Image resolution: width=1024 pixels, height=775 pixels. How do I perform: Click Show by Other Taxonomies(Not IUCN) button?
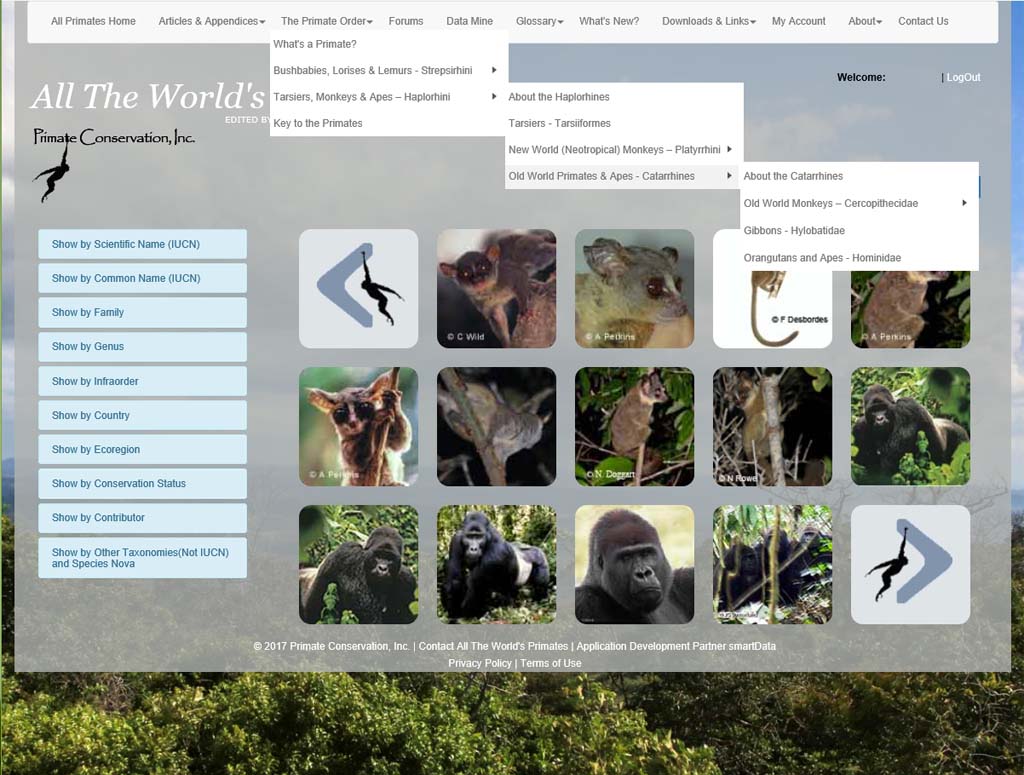142,558
